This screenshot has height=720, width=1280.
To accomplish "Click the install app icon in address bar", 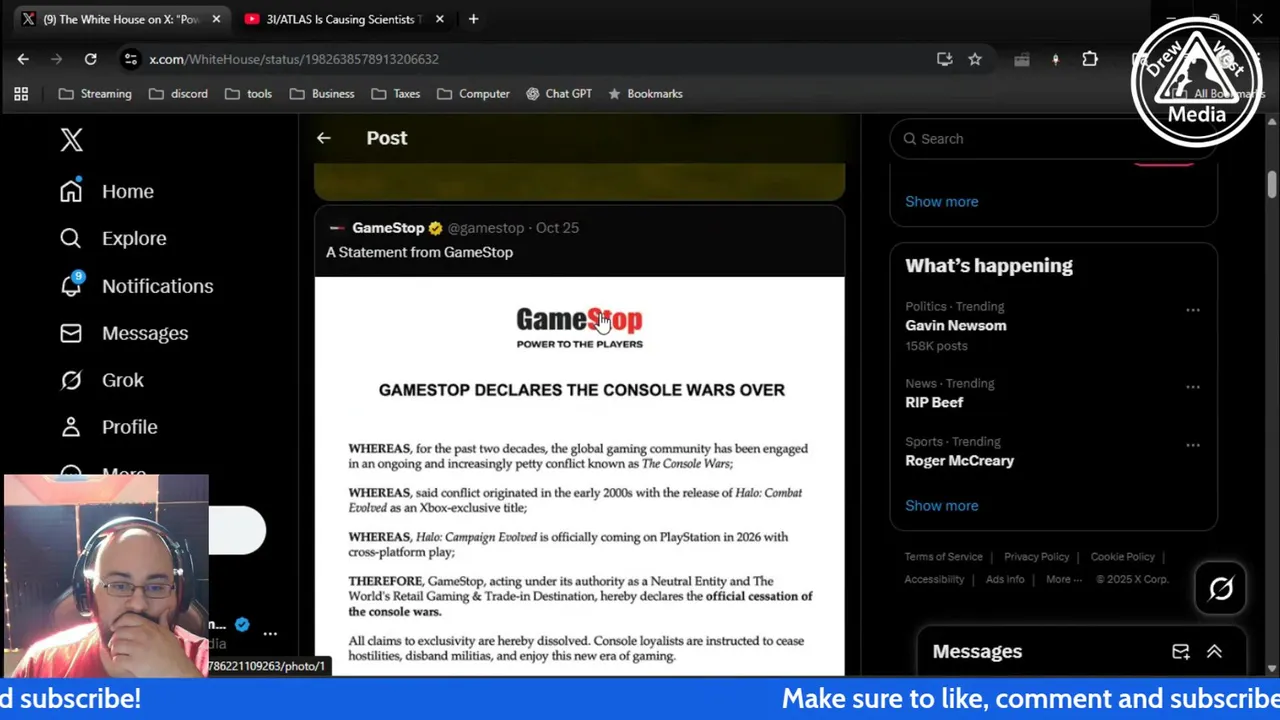I will coord(944,59).
